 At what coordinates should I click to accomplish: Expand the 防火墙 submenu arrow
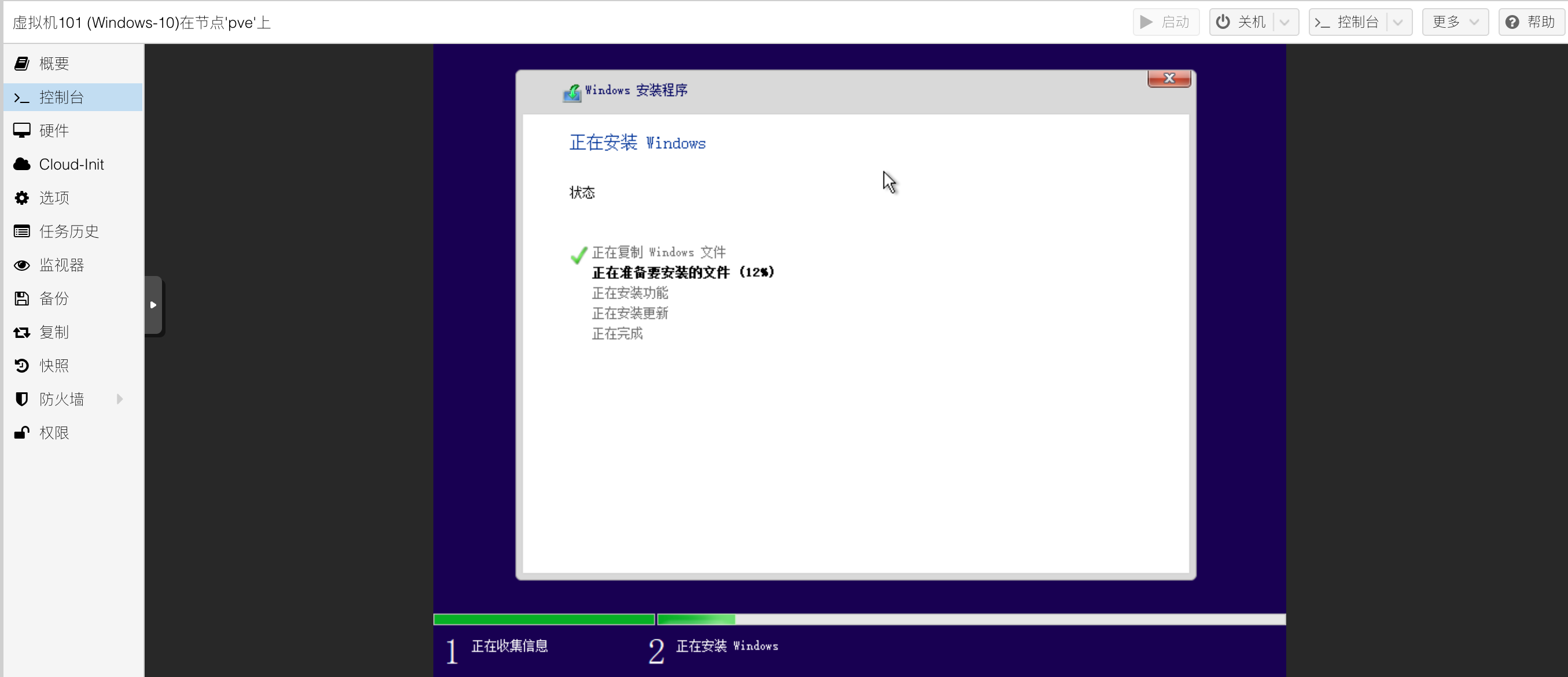tap(120, 399)
